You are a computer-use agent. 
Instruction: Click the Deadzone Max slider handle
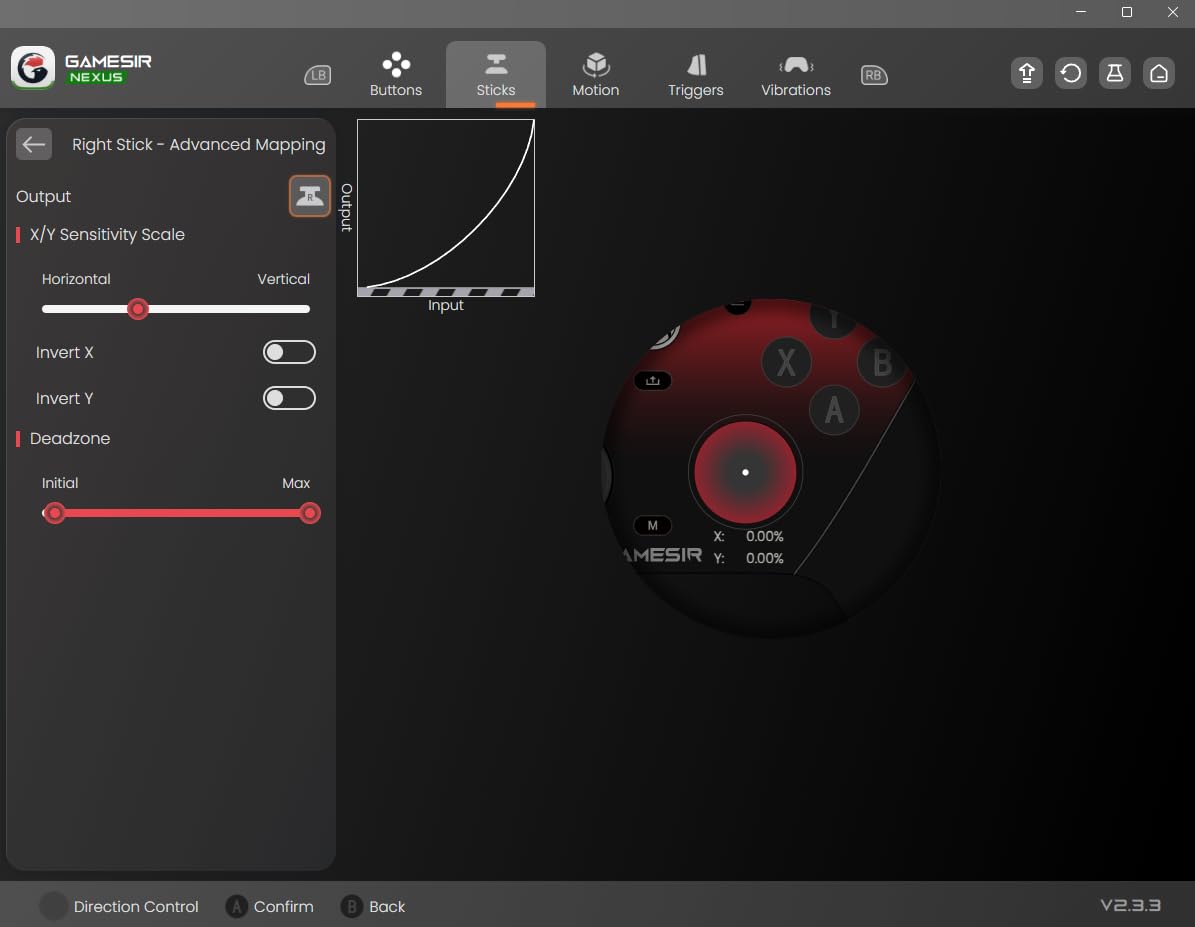point(310,513)
